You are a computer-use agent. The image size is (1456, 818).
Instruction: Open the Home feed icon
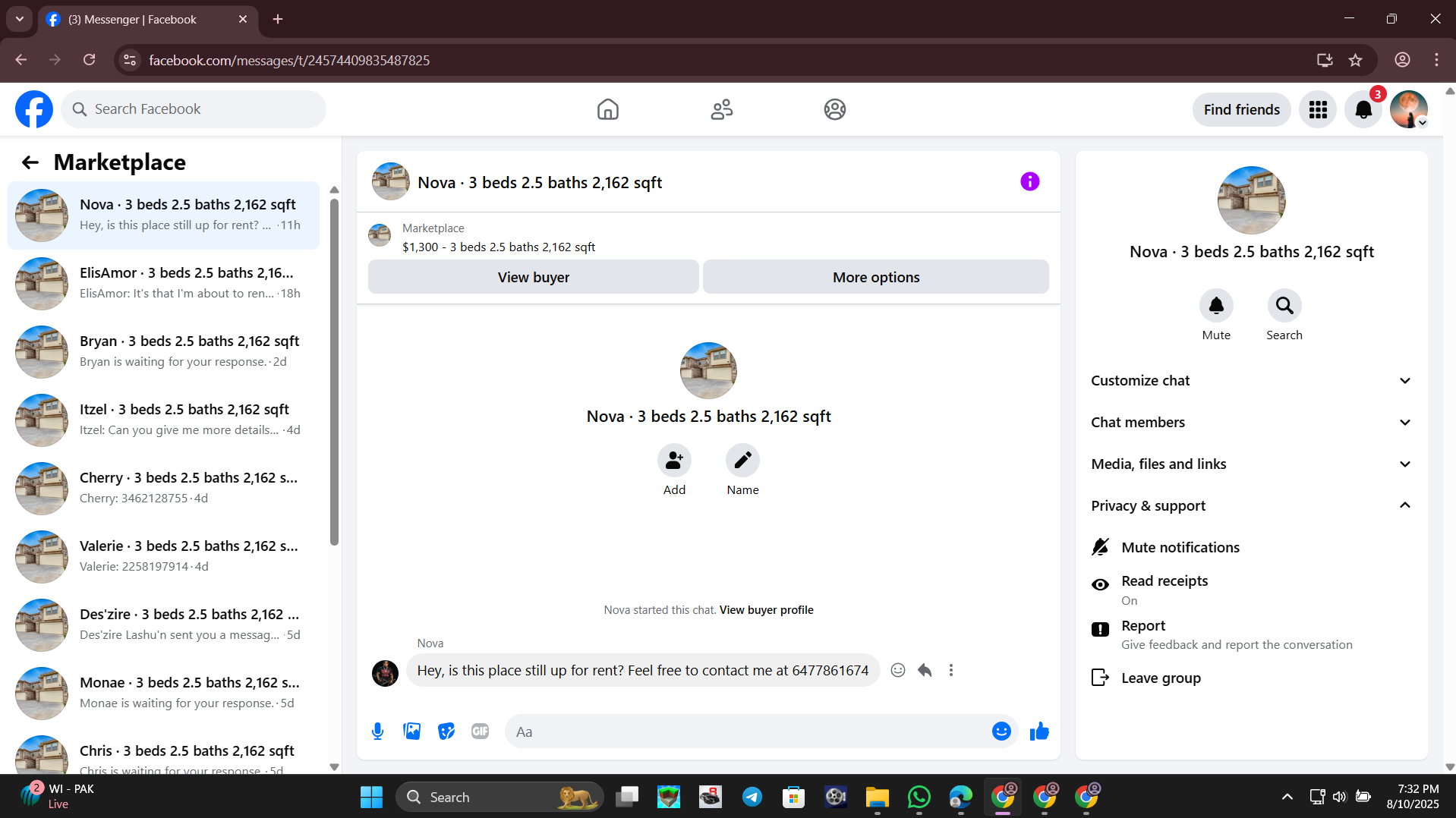(607, 109)
